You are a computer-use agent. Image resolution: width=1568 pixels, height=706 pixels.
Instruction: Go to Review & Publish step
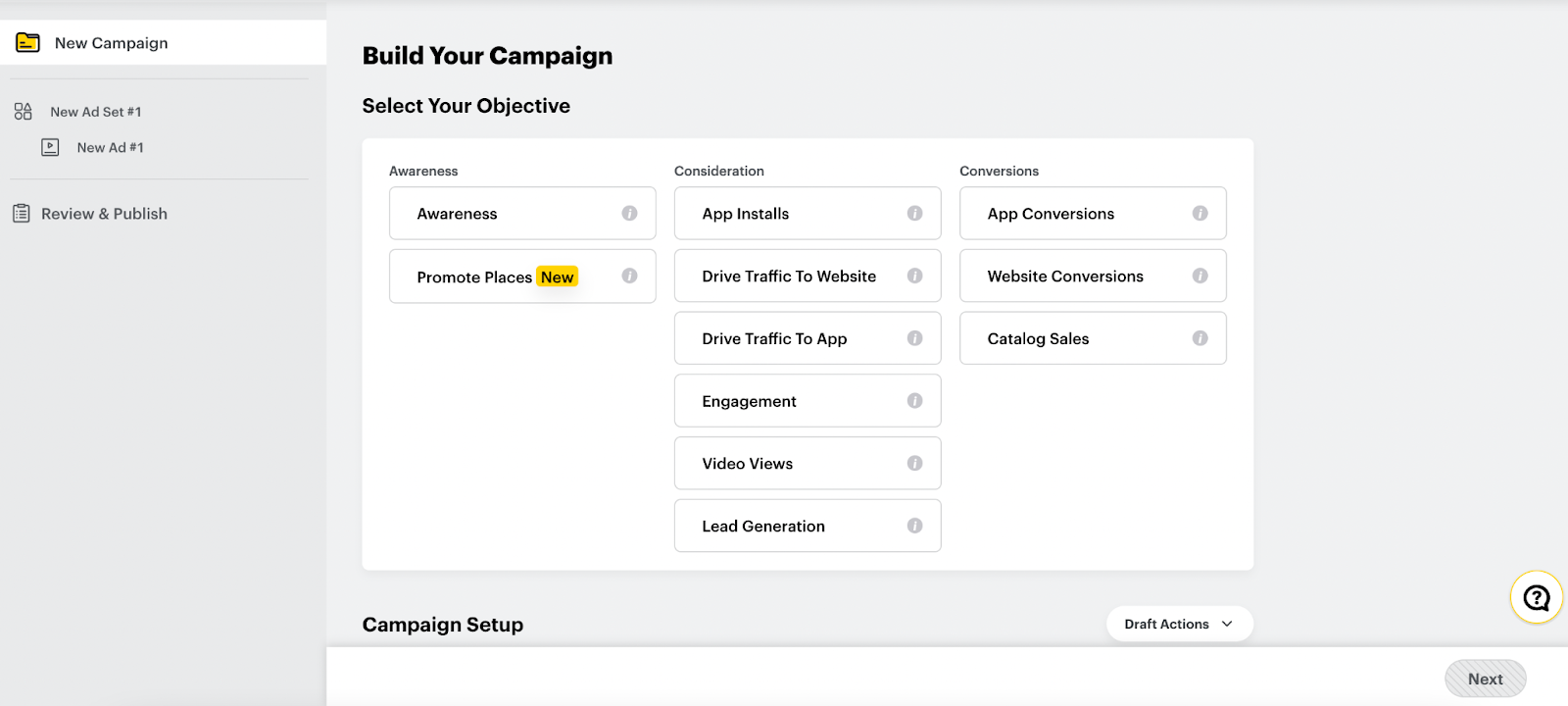104,213
